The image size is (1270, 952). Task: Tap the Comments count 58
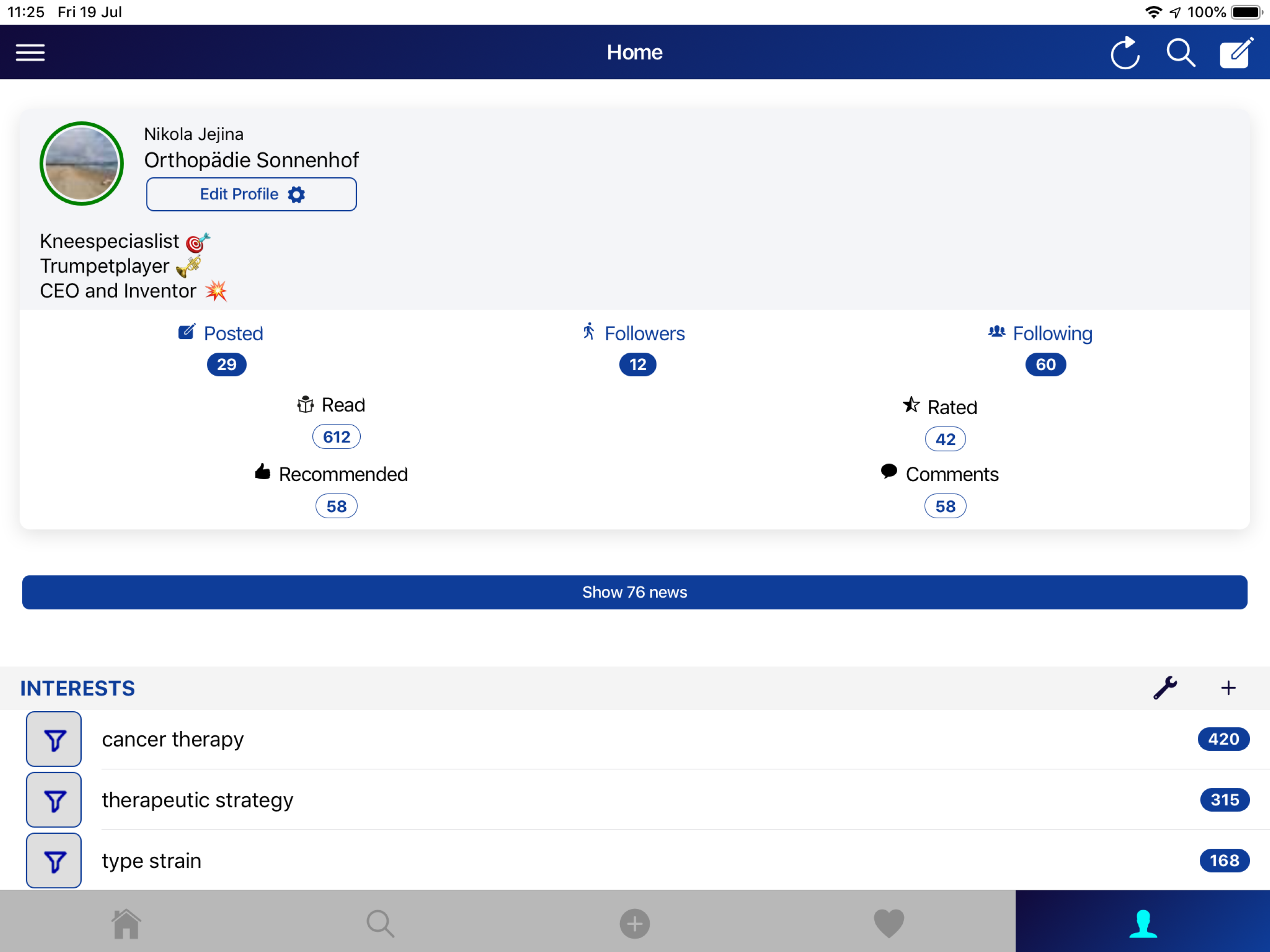(945, 506)
